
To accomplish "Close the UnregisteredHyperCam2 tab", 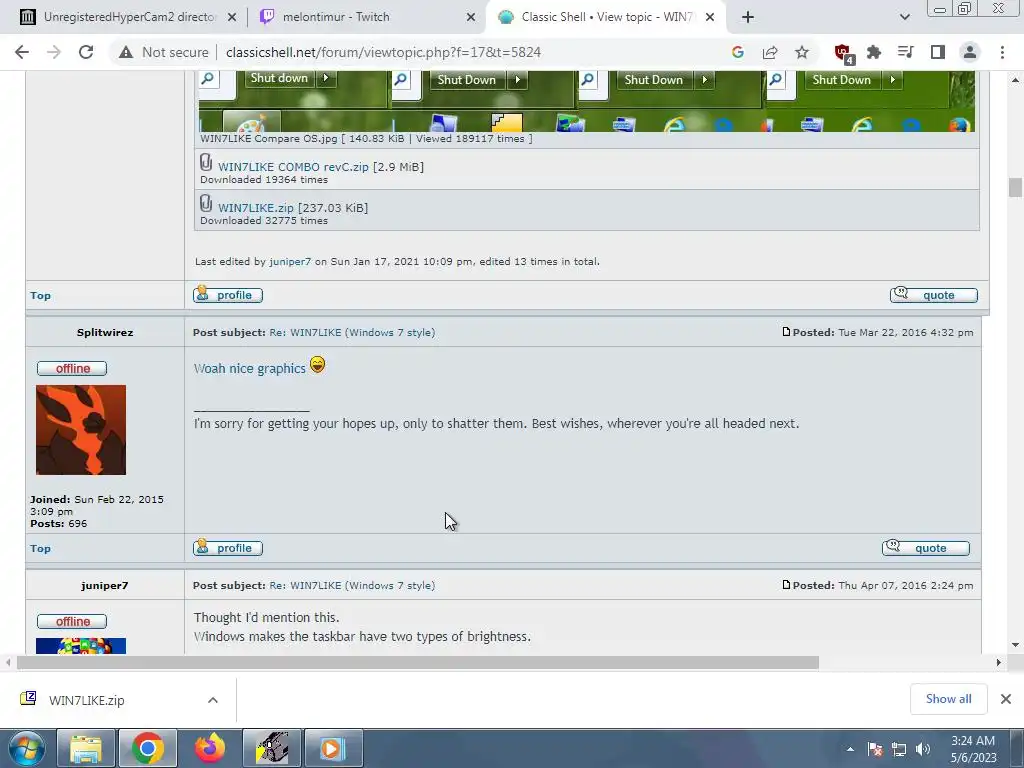I will [232, 17].
